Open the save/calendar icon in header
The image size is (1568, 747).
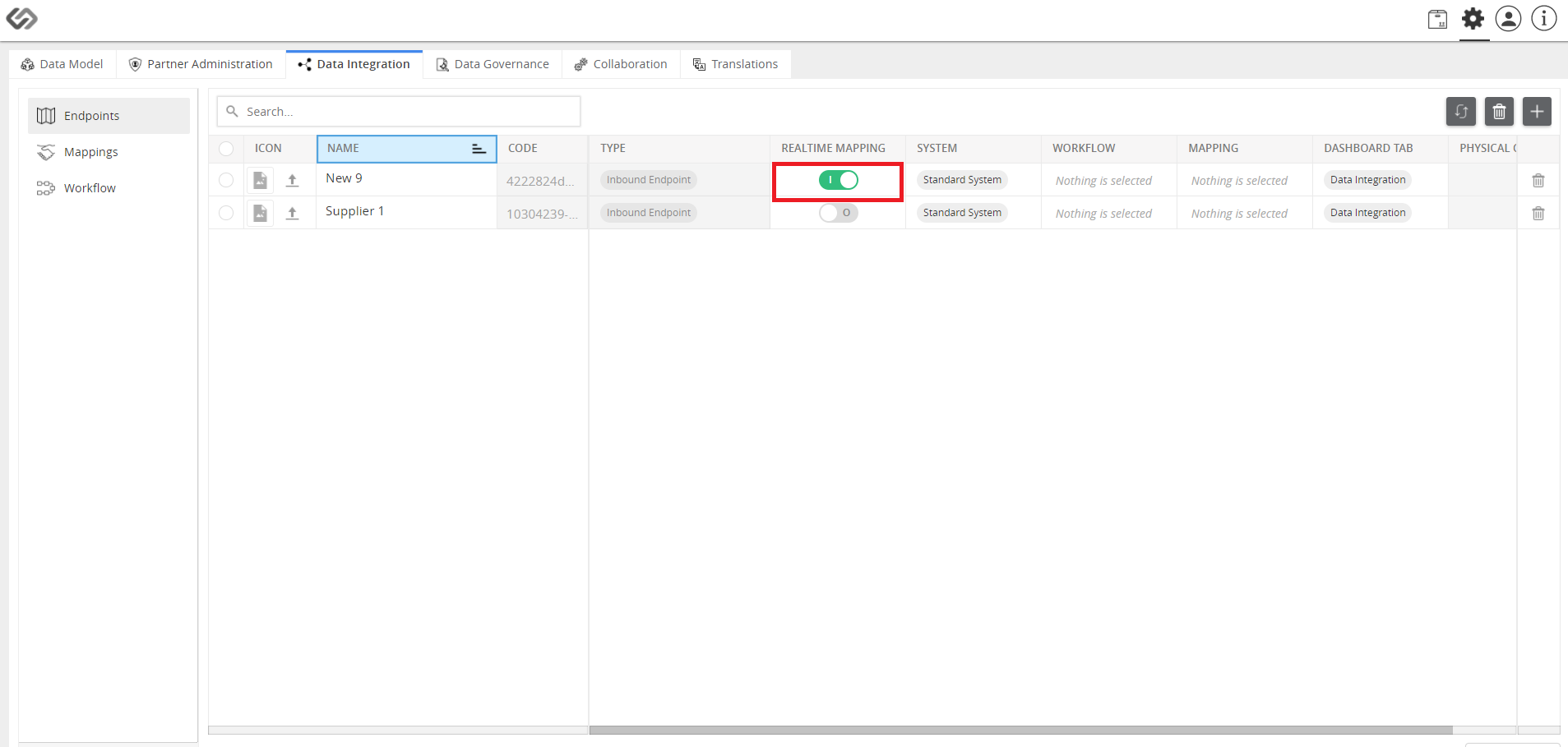tap(1437, 19)
